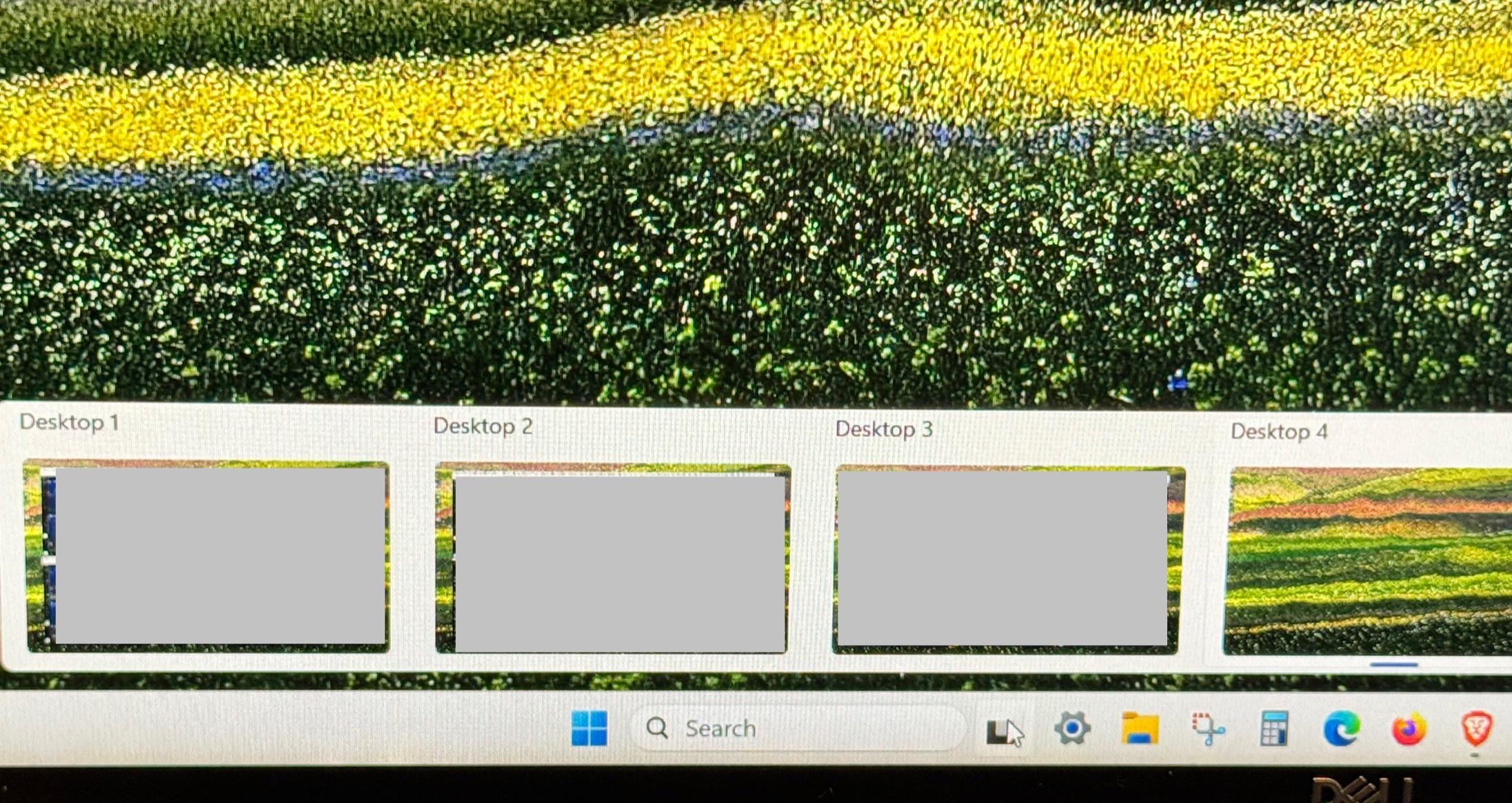Click the Desktop 2 name label
The width and height of the screenshot is (1512, 803).
[483, 426]
